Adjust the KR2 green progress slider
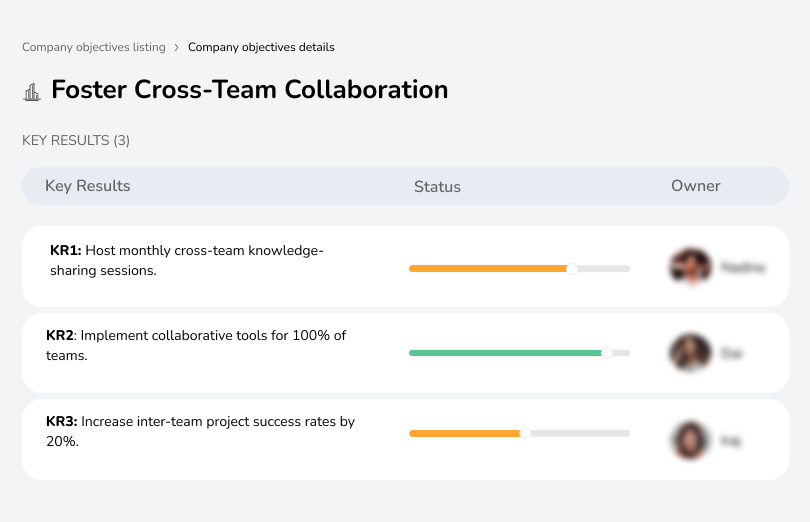 (519, 353)
